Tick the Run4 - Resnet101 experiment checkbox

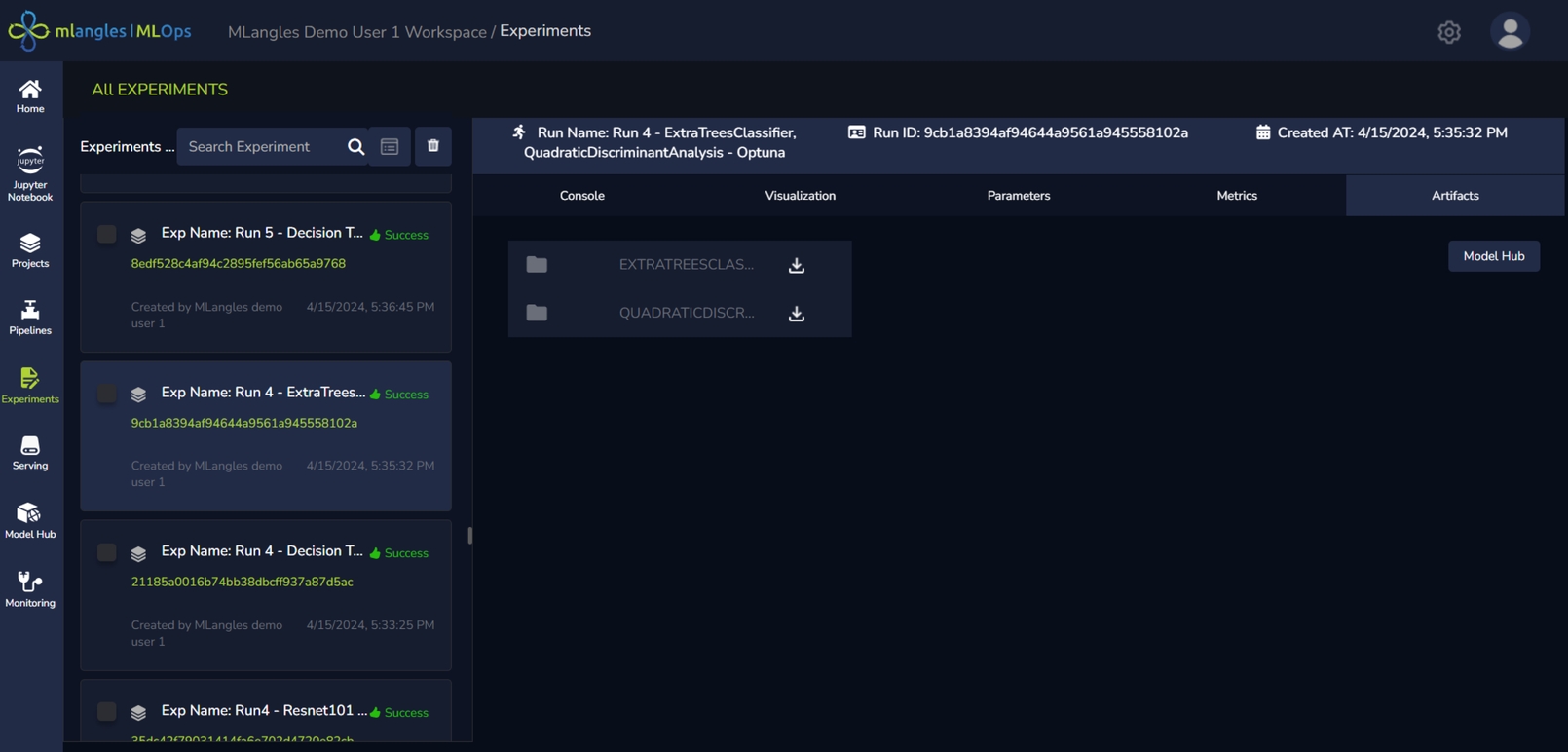point(107,712)
